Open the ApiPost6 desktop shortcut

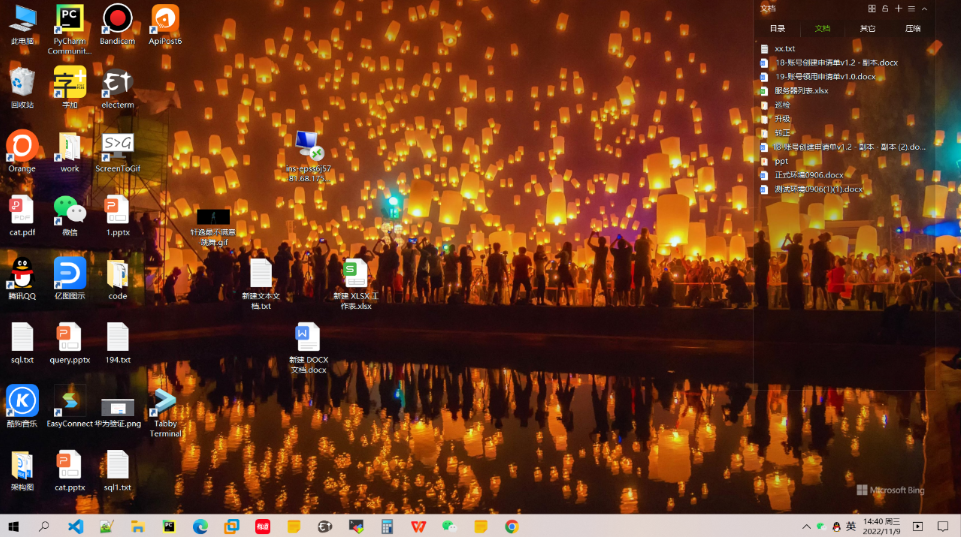(x=165, y=19)
